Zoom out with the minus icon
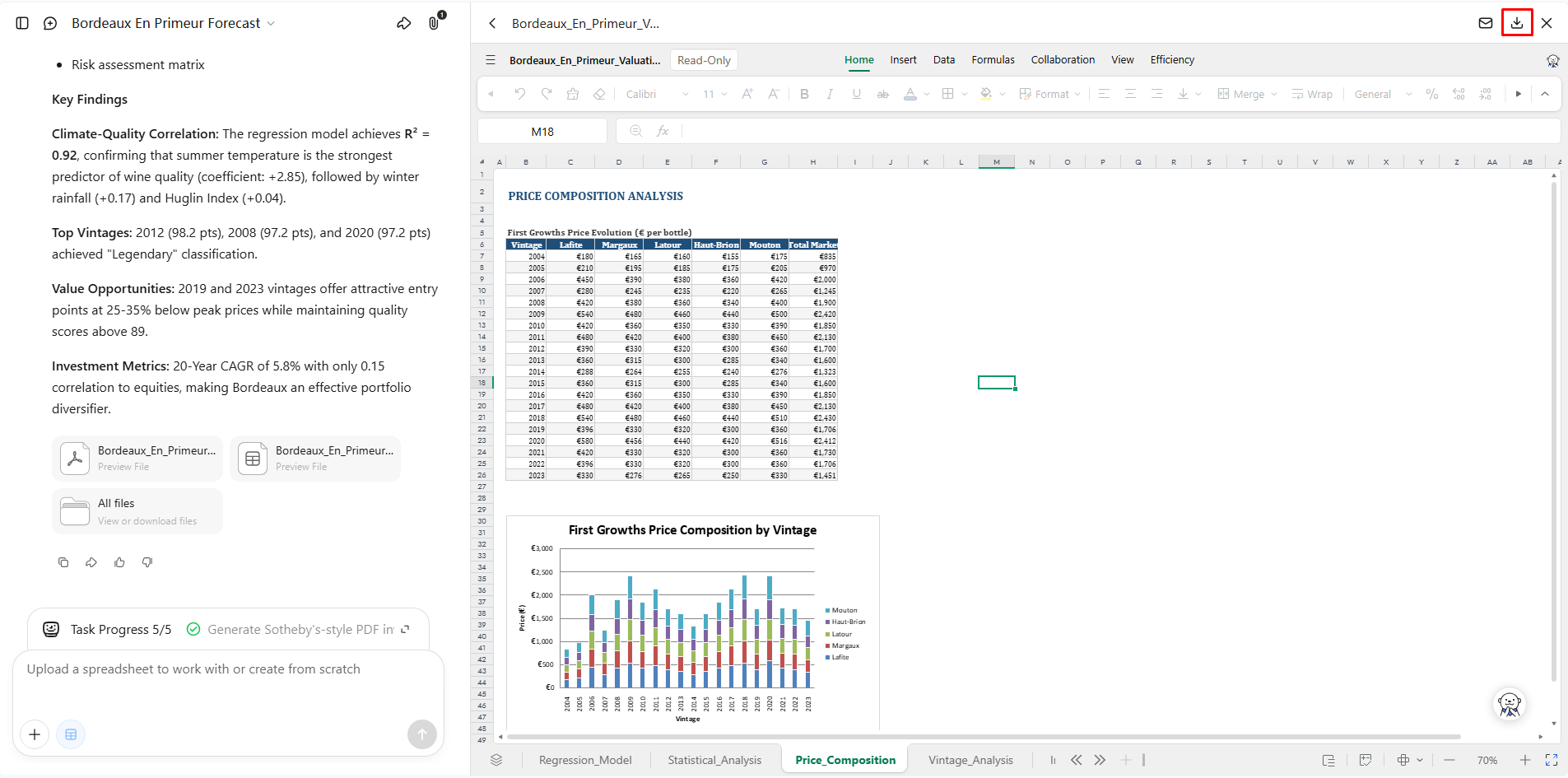 point(1449,760)
